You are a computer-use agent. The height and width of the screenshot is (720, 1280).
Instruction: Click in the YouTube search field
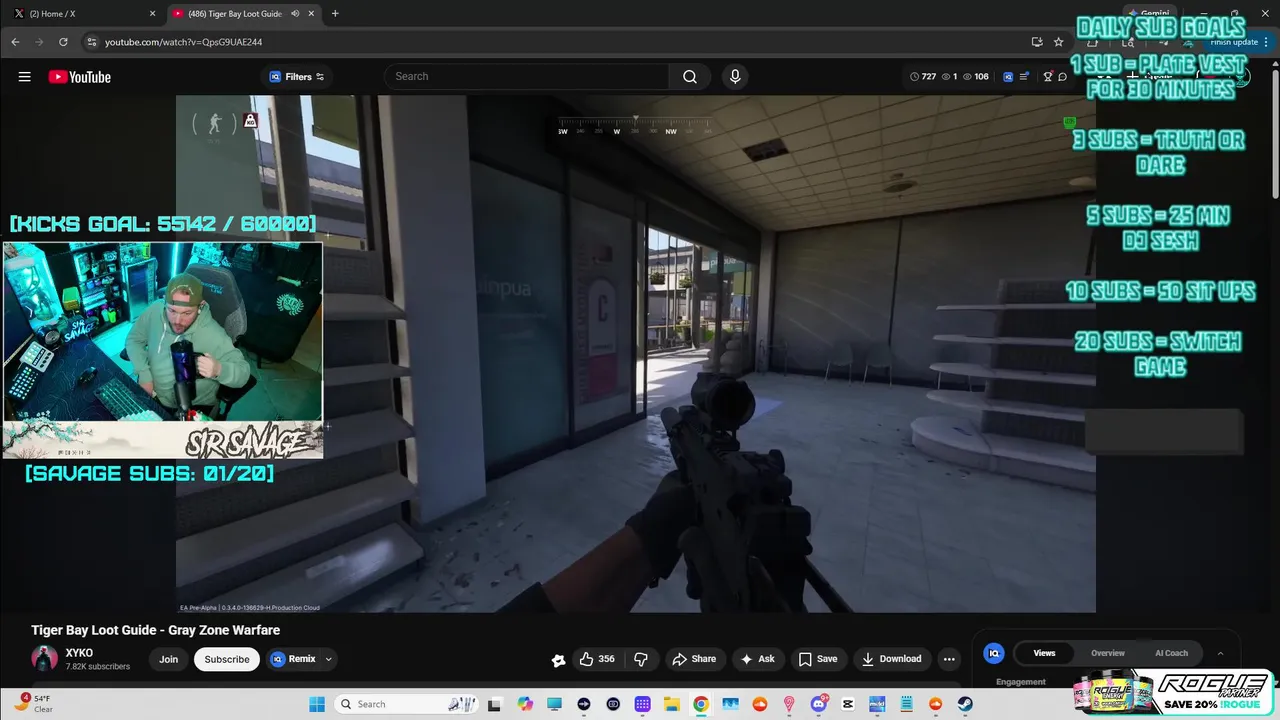(x=527, y=77)
